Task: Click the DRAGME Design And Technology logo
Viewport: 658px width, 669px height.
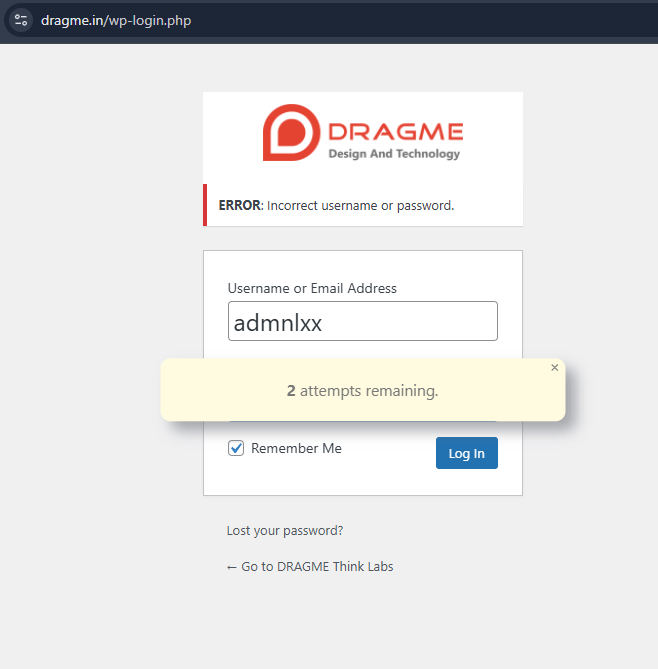Action: [x=363, y=133]
